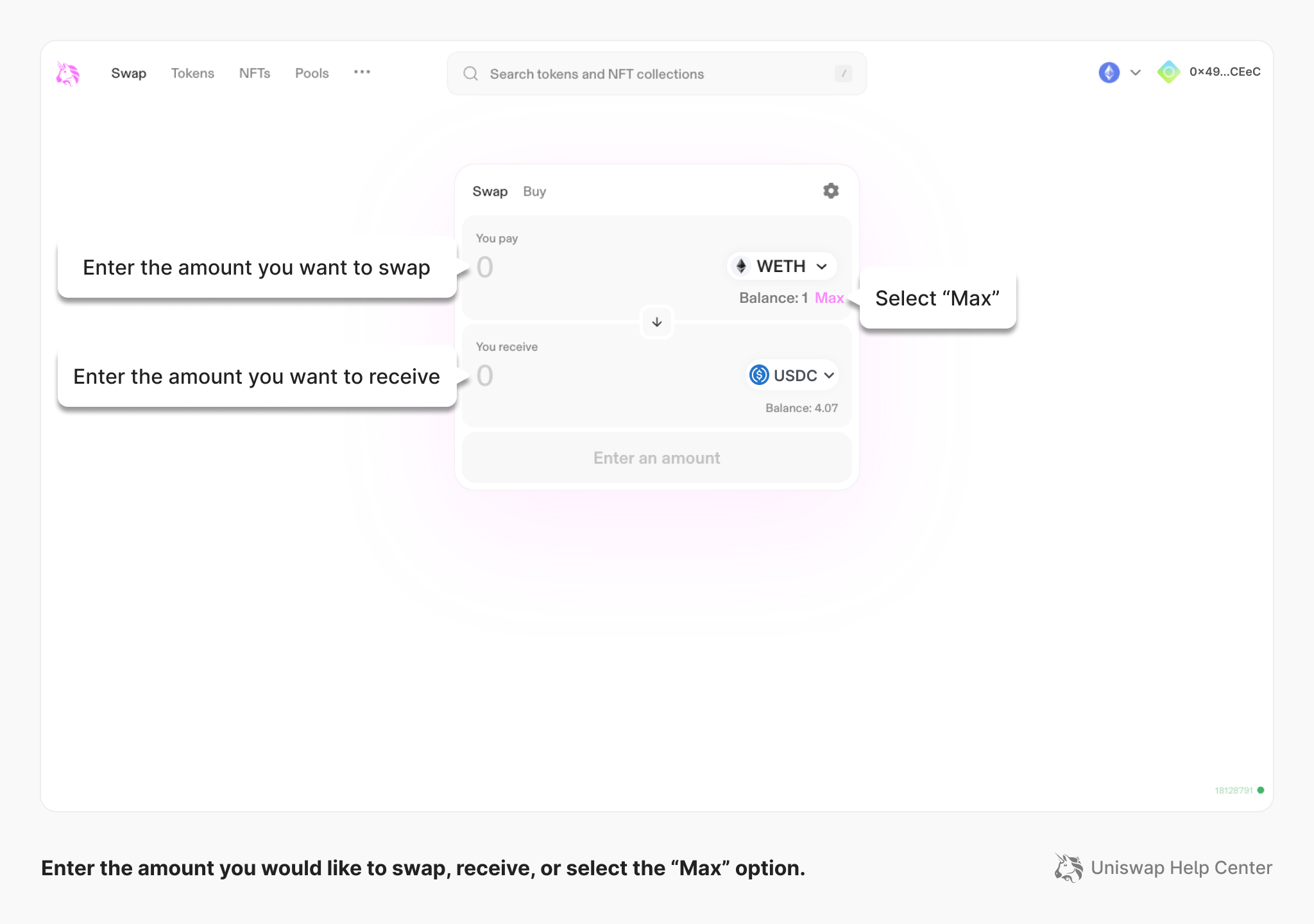Open the Tokens page
This screenshot has height=924, width=1314.
tap(192, 73)
